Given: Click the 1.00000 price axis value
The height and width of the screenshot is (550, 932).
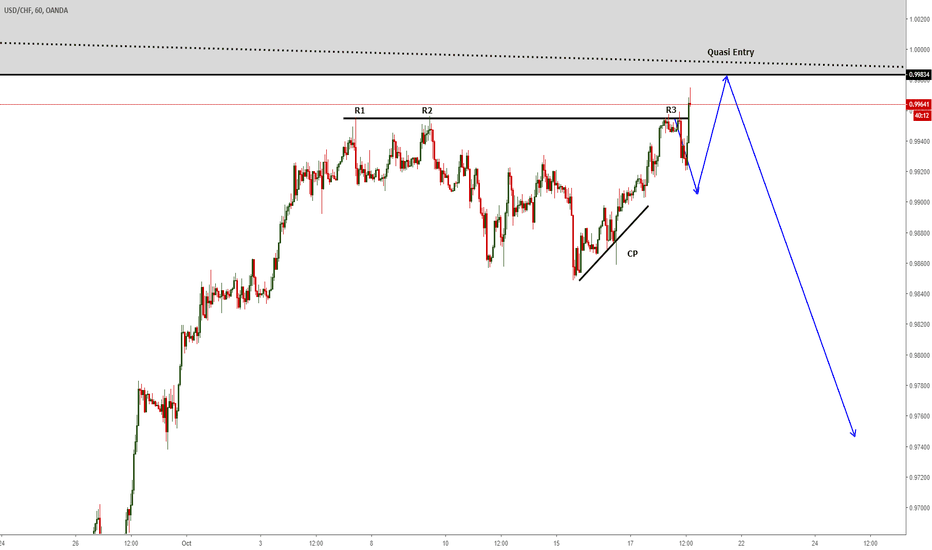Looking at the screenshot, I should point(919,50).
